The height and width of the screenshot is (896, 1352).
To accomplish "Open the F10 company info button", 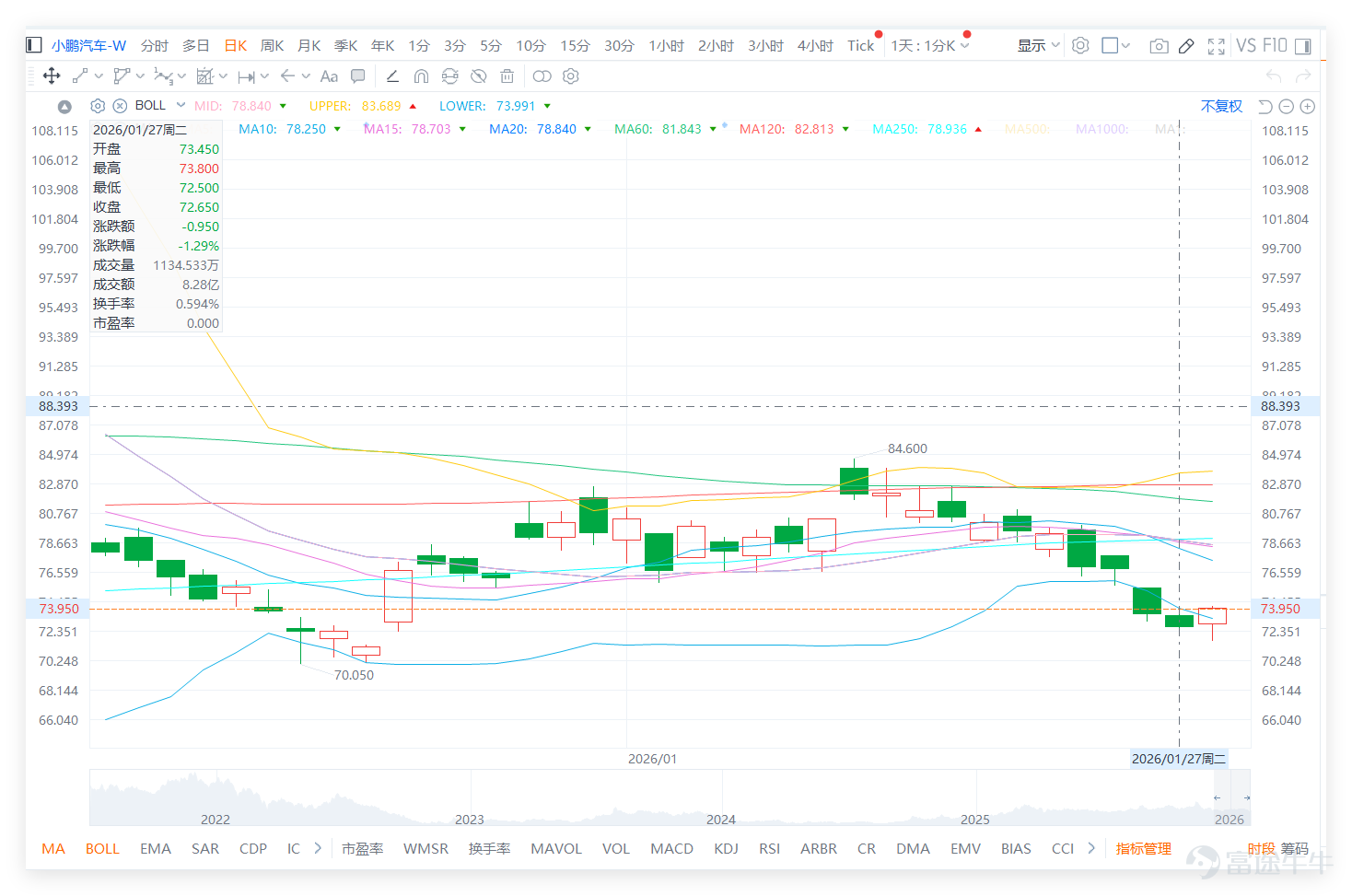I will [x=1275, y=45].
